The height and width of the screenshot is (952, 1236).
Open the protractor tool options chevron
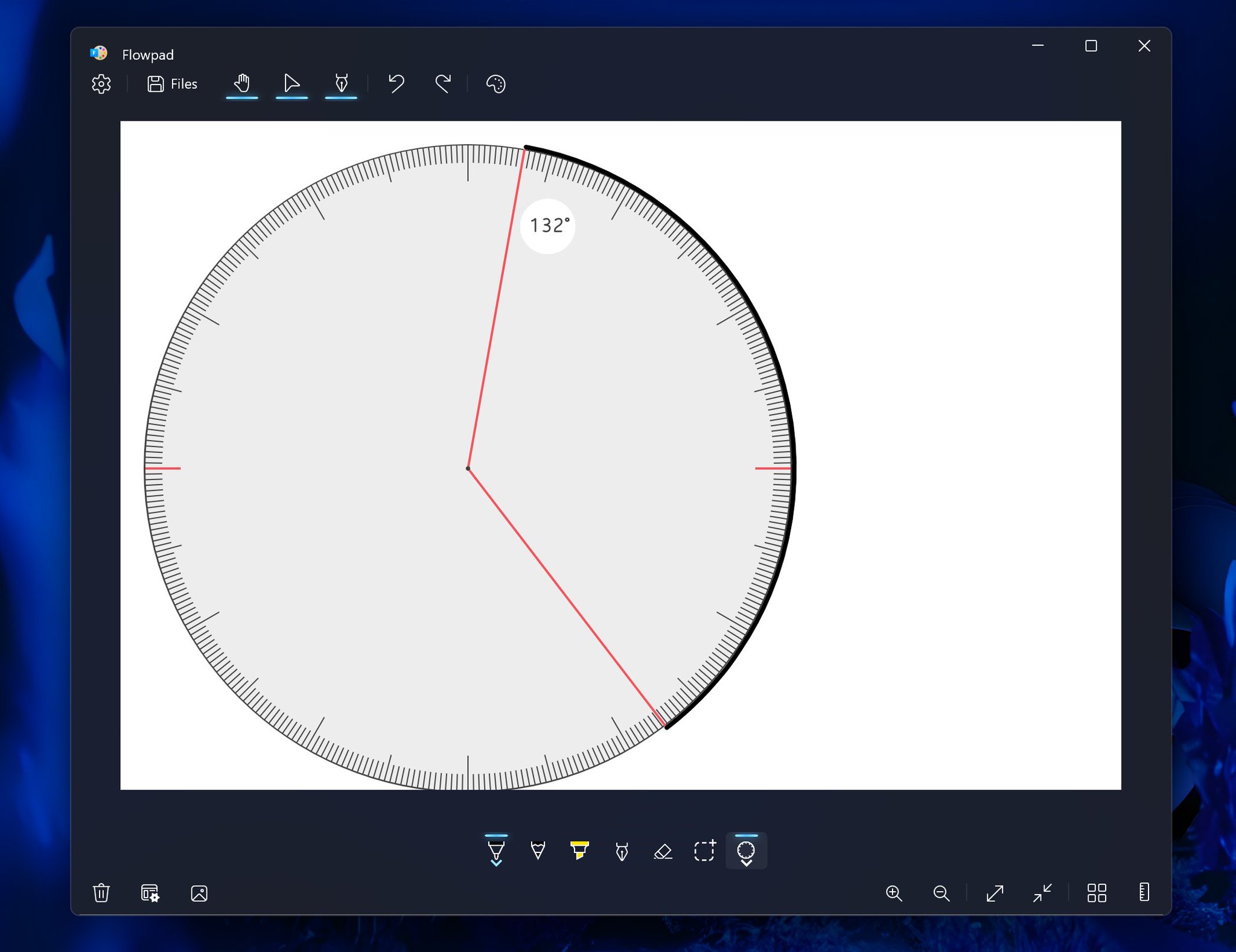pos(747,865)
